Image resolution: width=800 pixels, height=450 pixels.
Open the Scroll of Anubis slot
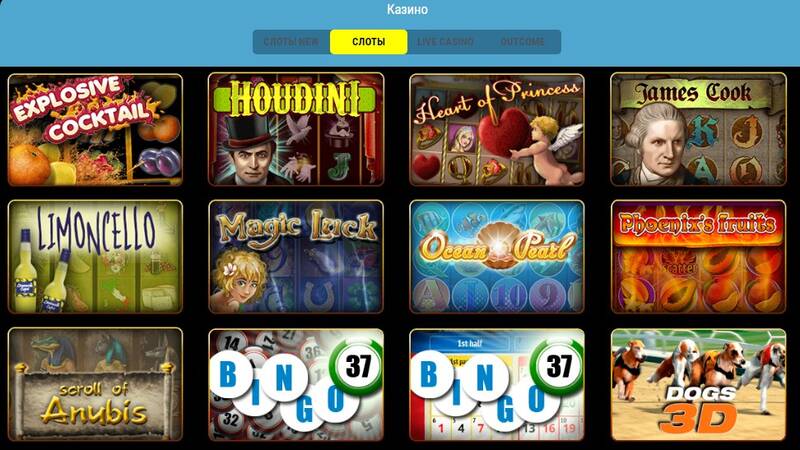95,384
